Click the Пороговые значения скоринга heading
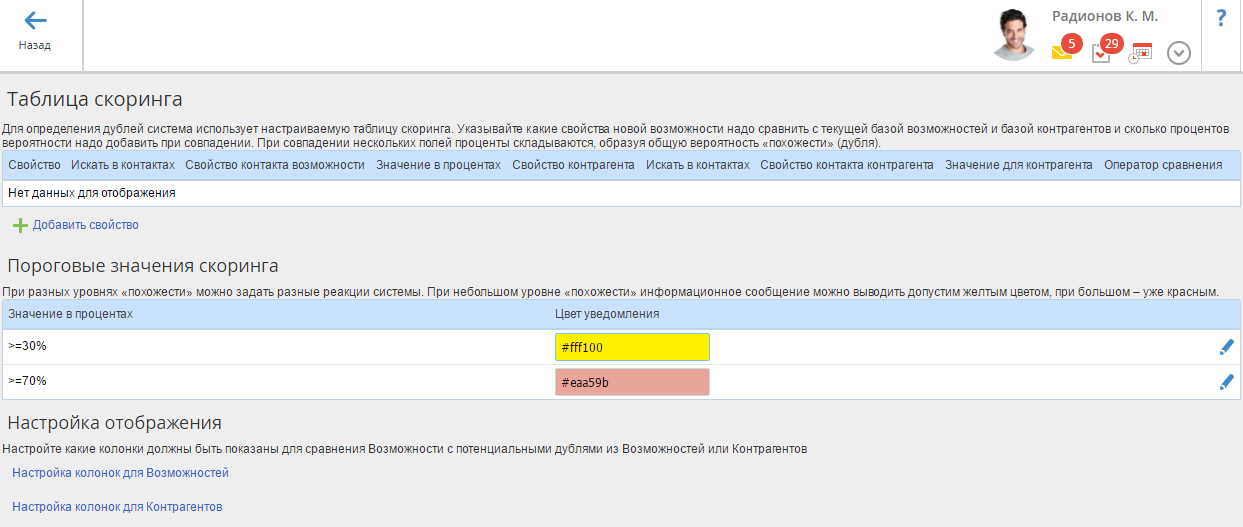Screen dimensions: 1243x527 (142, 265)
